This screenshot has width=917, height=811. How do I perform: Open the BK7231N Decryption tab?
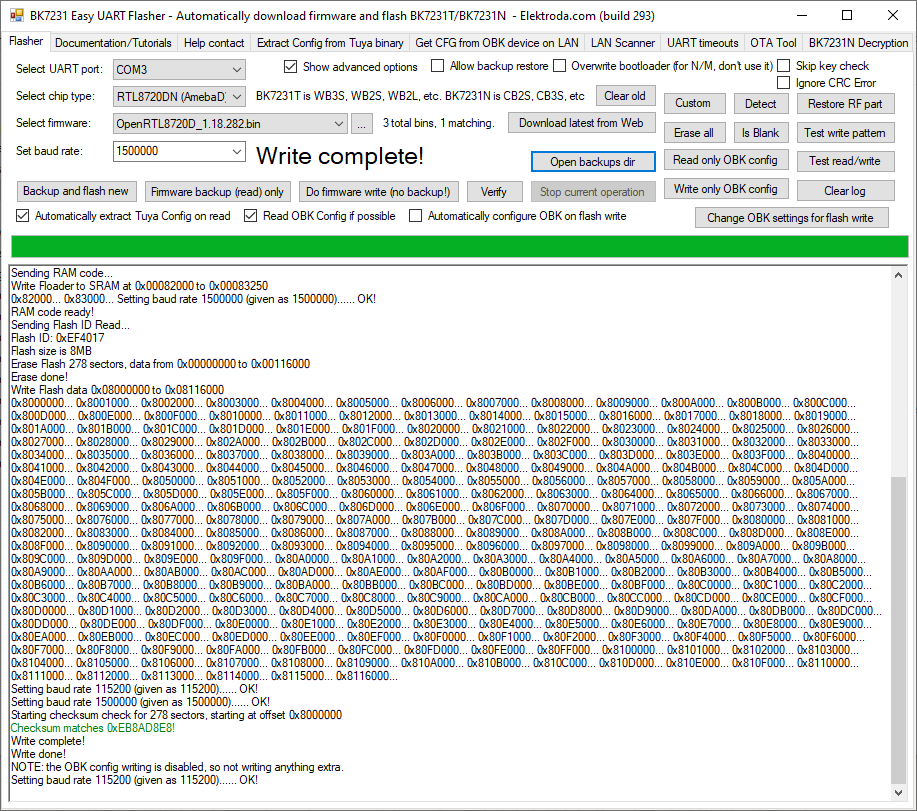[858, 43]
